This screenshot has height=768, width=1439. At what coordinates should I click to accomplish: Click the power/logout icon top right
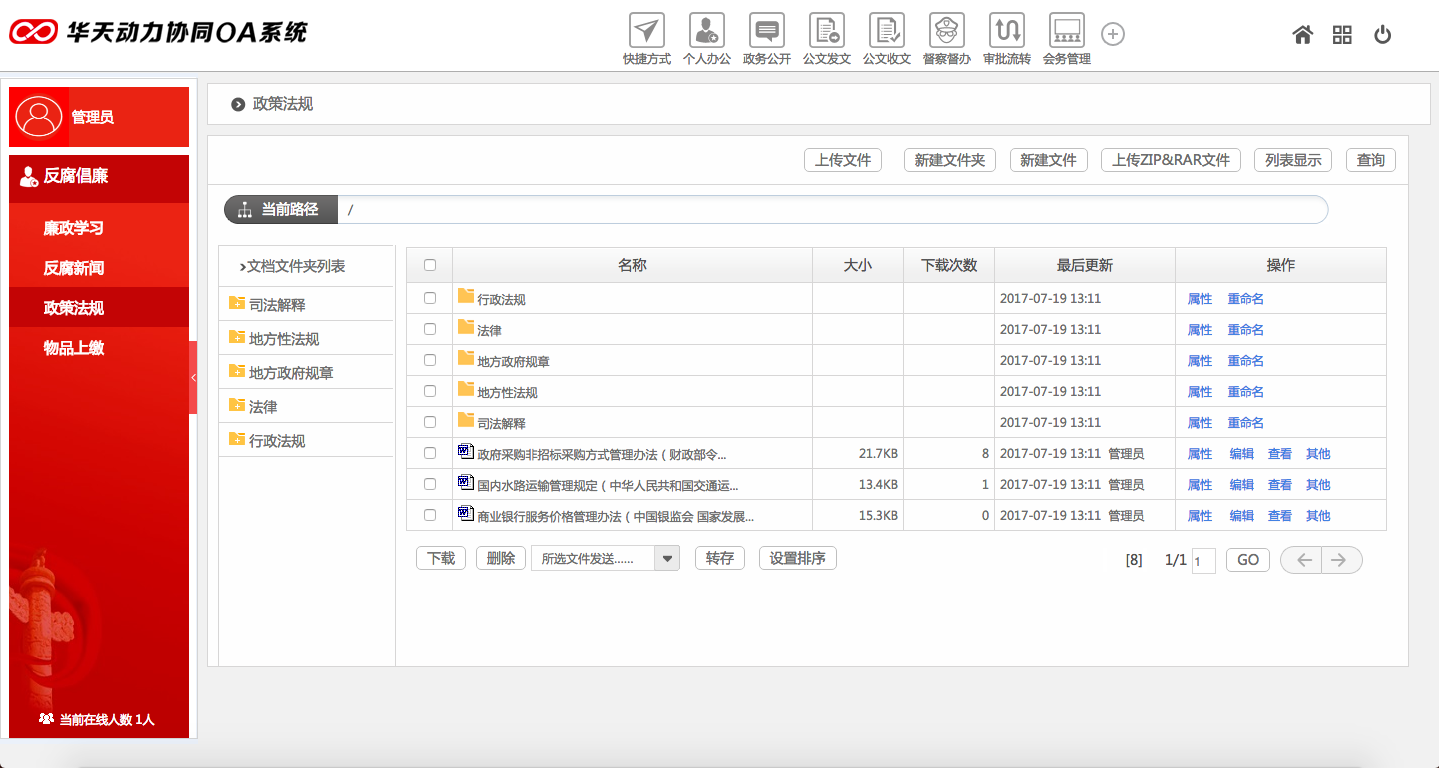point(1382,34)
